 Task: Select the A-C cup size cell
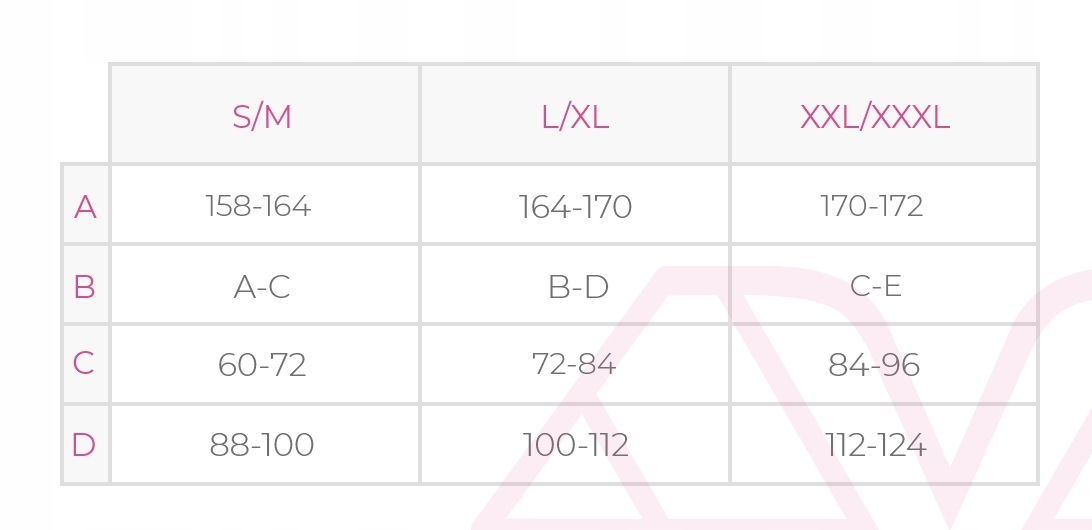tap(262, 287)
